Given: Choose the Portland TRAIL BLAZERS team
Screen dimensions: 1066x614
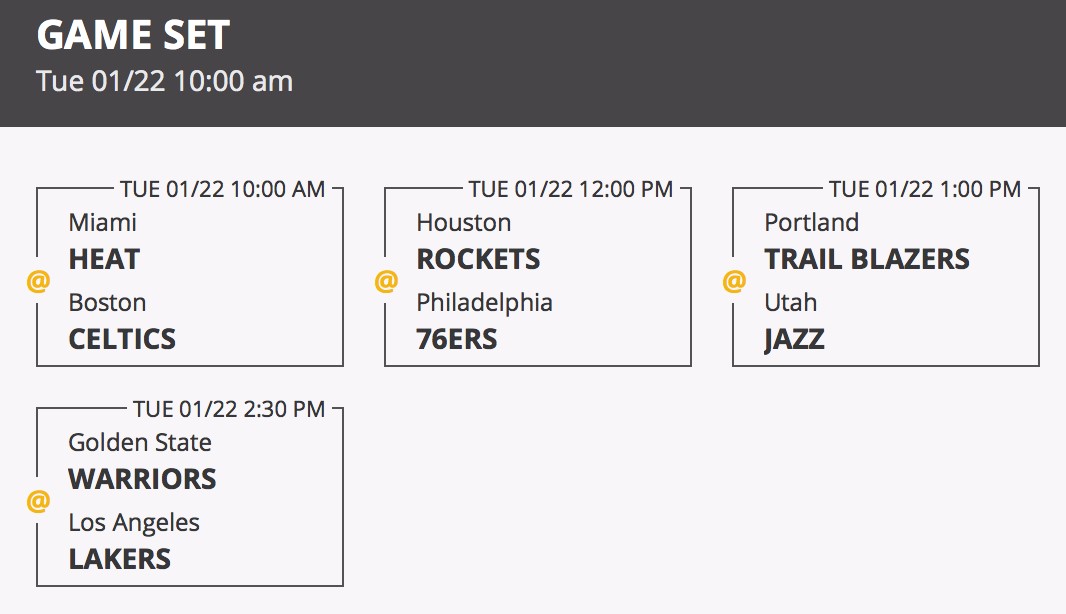Looking at the screenshot, I should click(867, 241).
